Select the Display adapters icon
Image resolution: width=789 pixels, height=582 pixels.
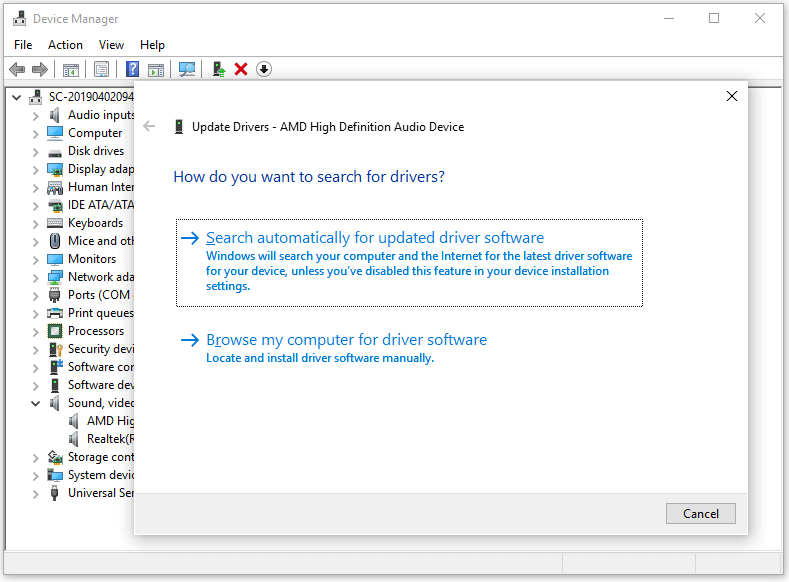[55, 169]
